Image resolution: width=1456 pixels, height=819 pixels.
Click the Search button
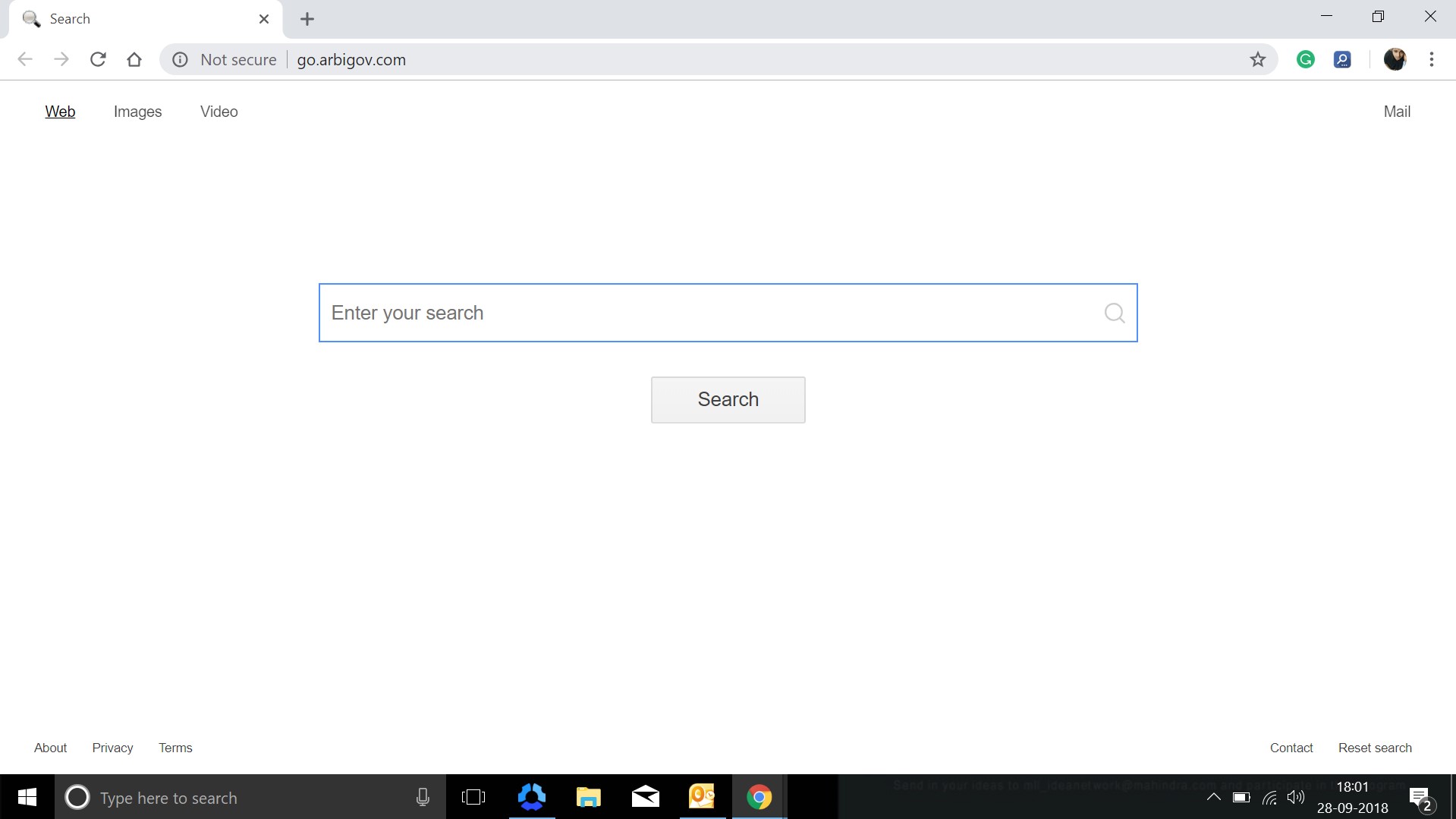pyautogui.click(x=728, y=399)
